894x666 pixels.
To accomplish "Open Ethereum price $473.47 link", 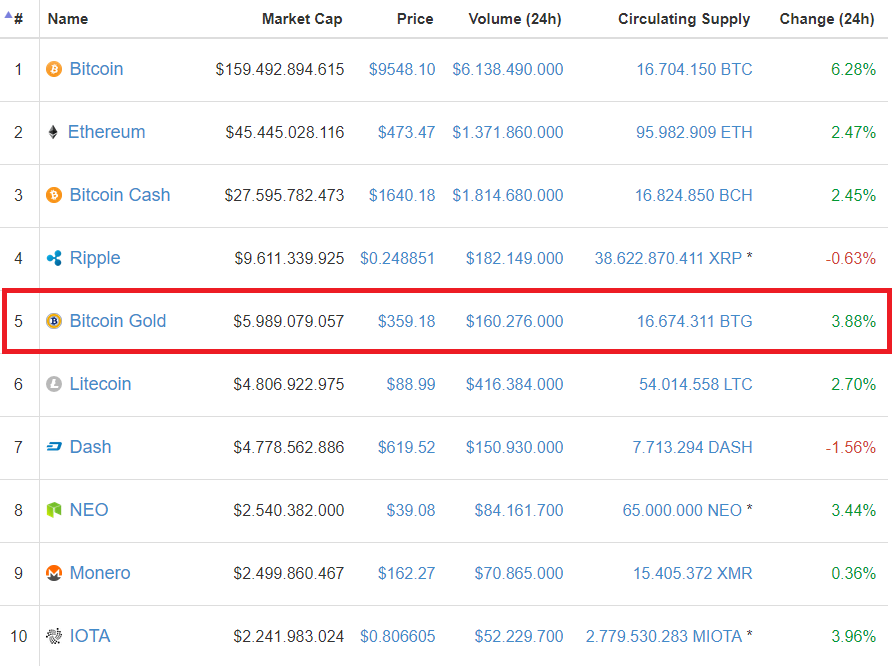I will point(407,132).
